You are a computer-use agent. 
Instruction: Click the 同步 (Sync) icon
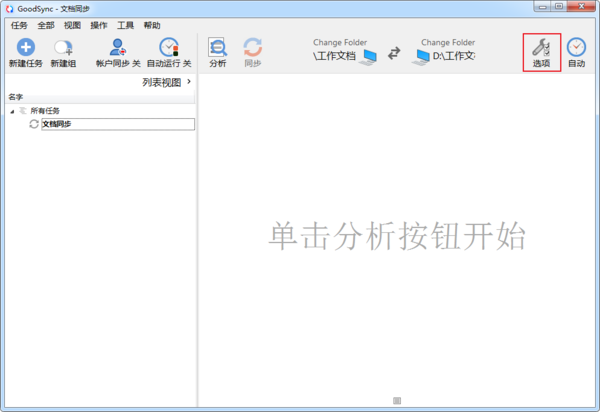tap(253, 47)
